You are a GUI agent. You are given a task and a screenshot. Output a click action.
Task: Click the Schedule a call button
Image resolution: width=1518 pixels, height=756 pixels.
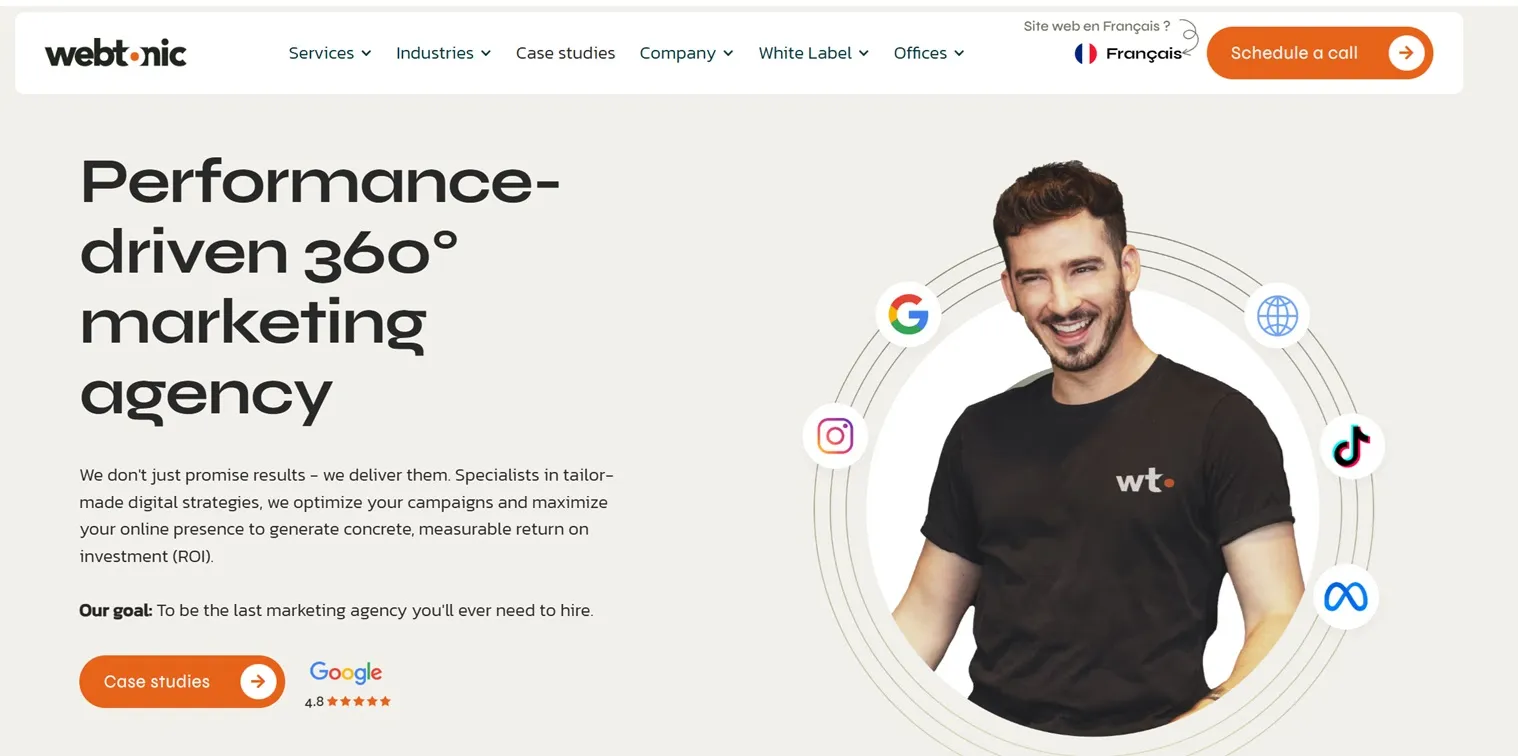[1320, 53]
